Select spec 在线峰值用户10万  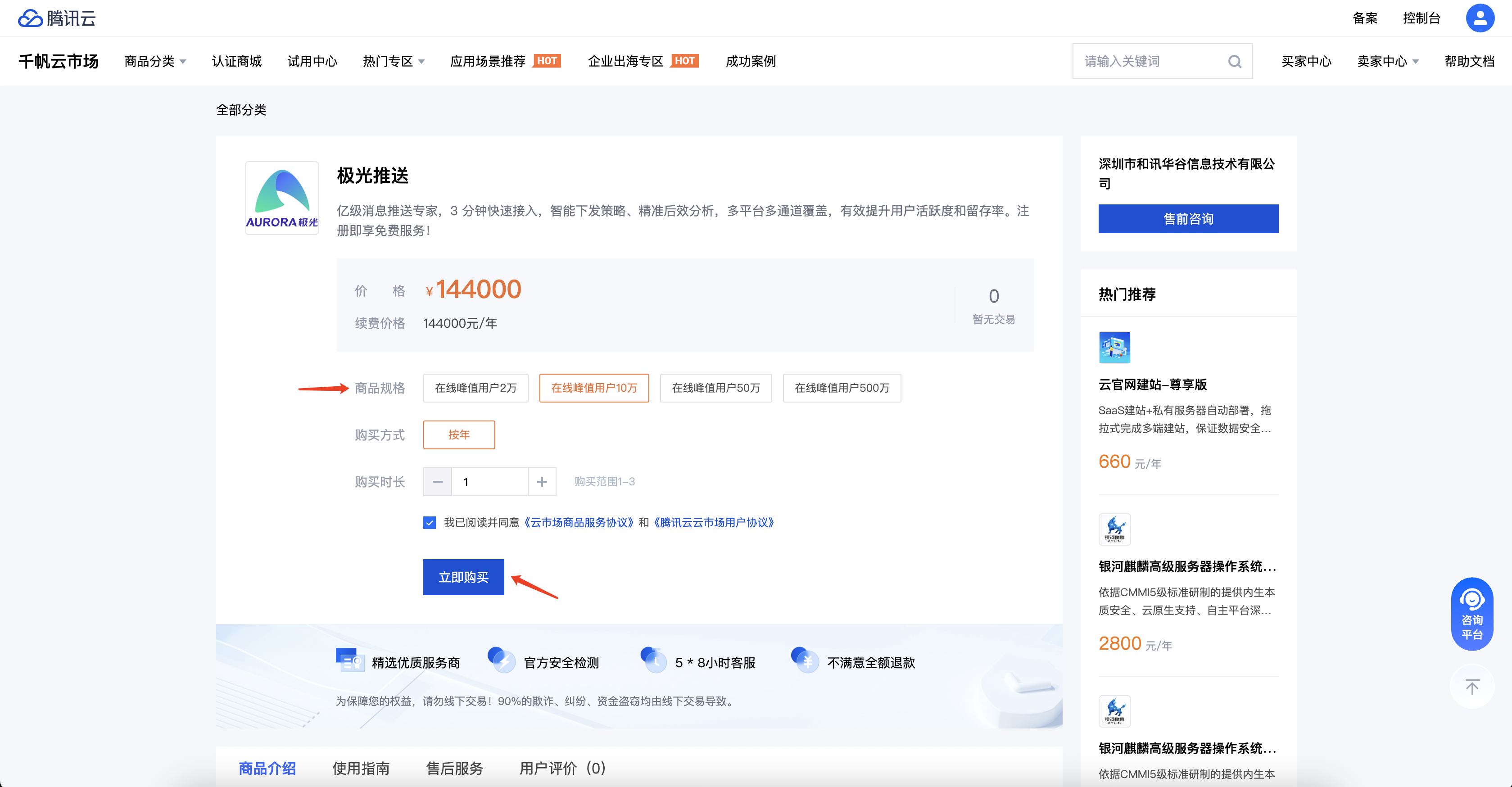coord(594,388)
